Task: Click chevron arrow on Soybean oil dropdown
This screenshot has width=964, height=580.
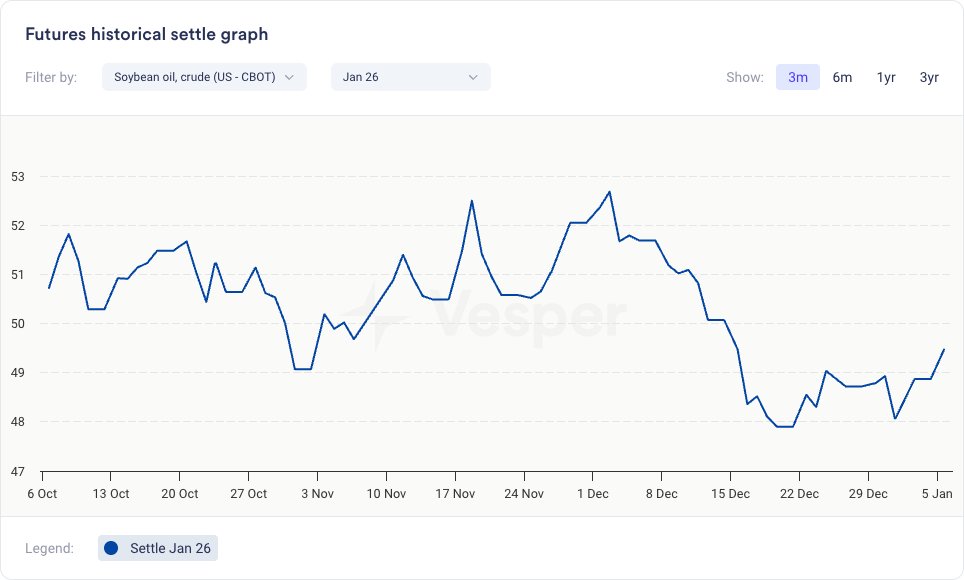Action: click(x=289, y=77)
